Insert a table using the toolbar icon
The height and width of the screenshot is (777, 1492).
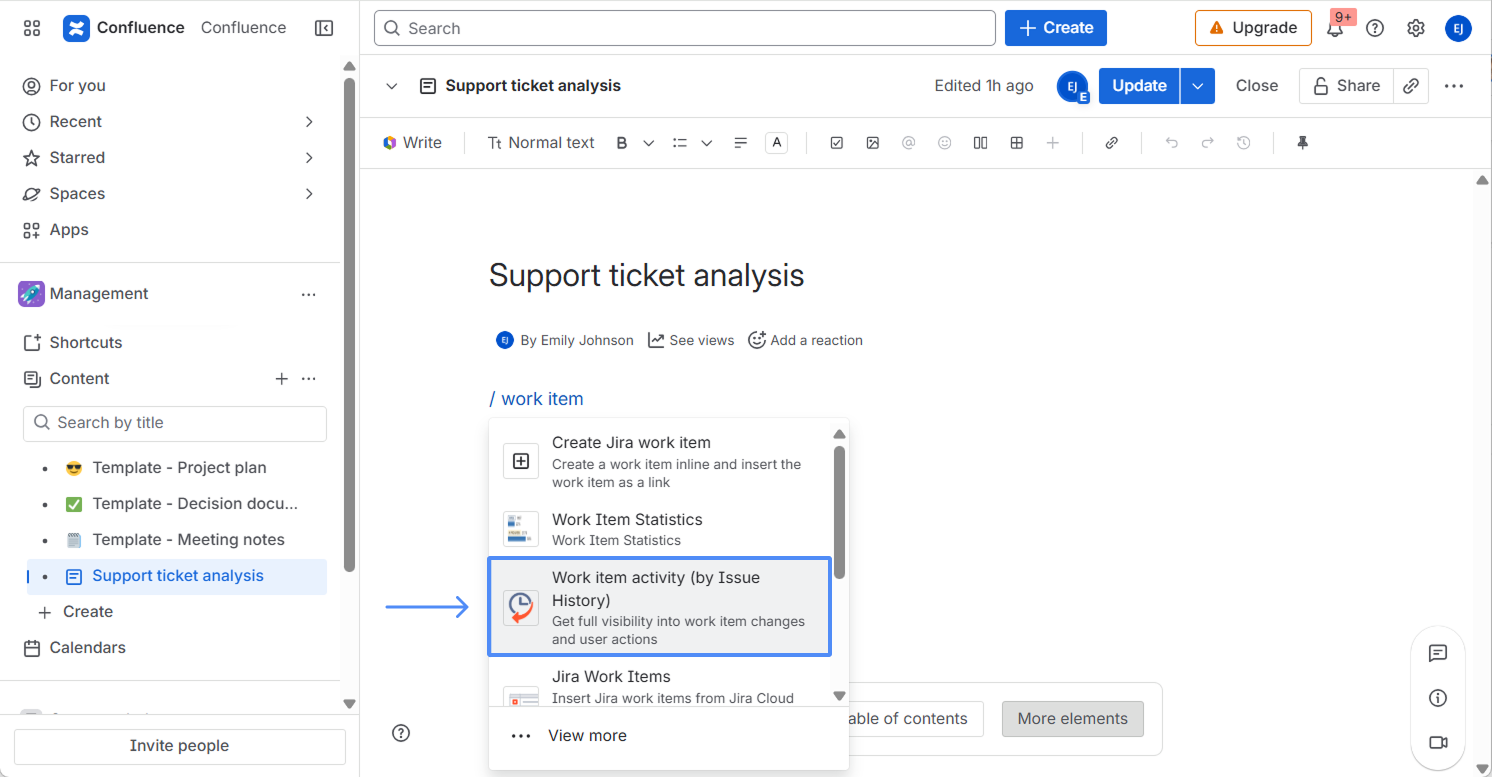point(1016,143)
